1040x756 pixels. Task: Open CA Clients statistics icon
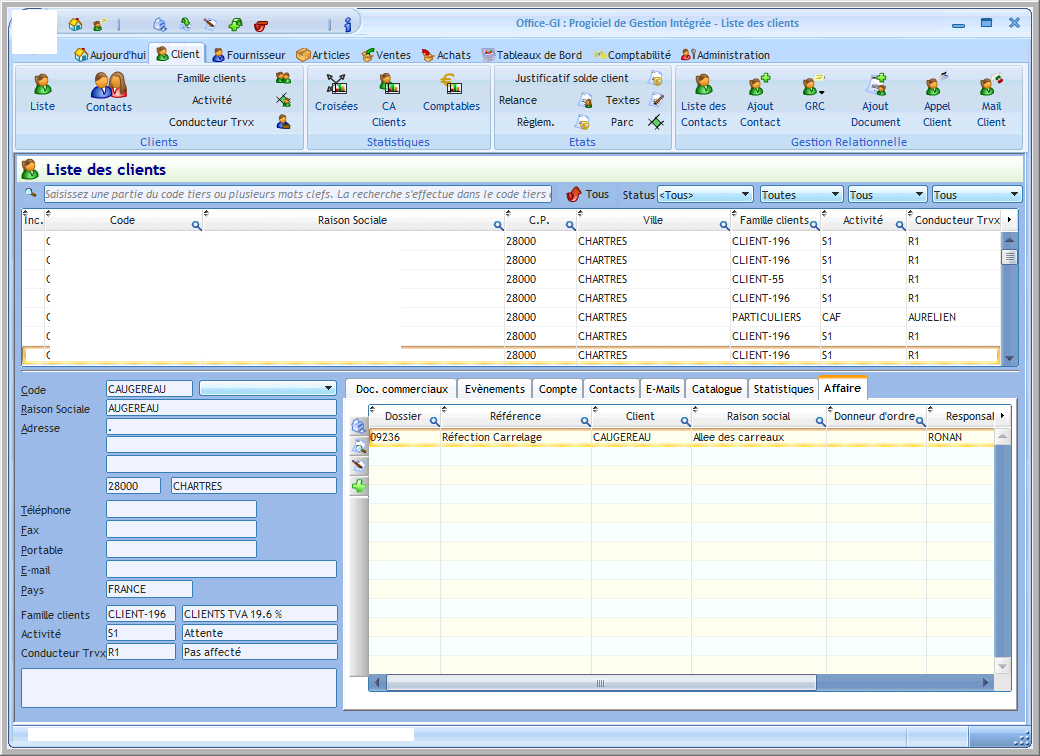point(389,84)
